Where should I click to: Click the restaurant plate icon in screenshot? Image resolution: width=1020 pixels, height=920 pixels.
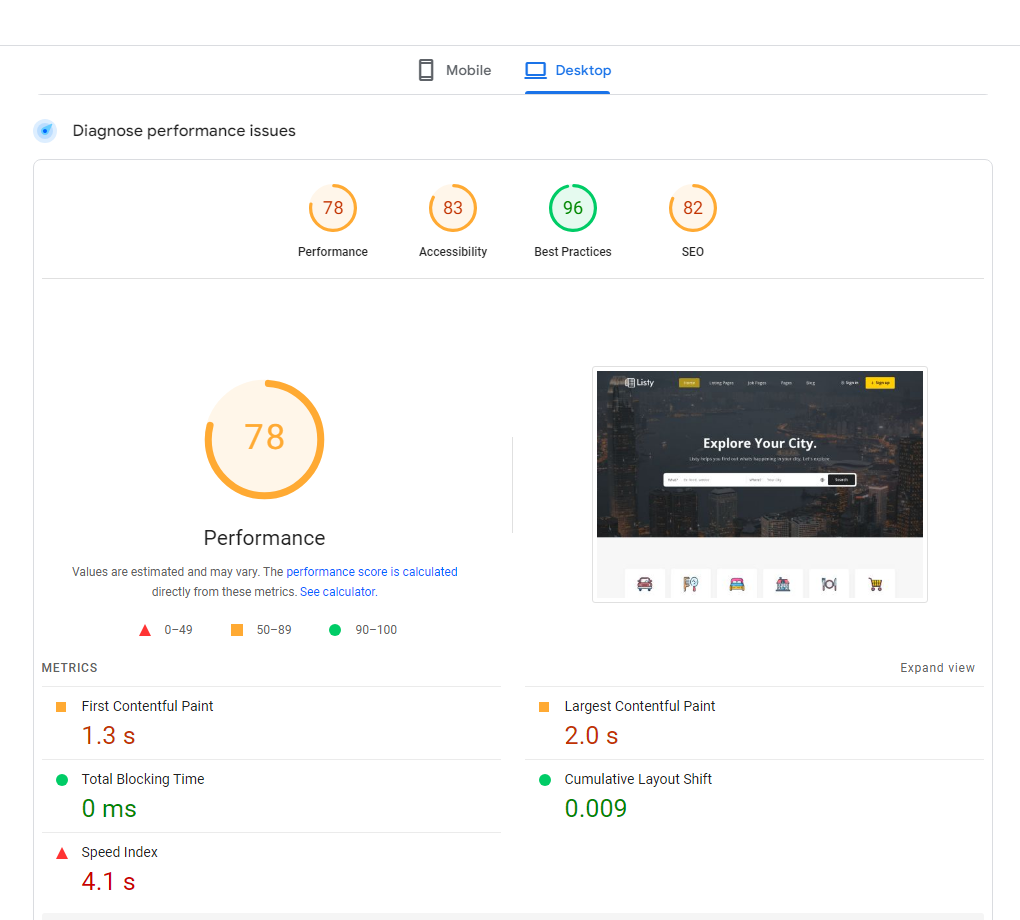(x=829, y=584)
